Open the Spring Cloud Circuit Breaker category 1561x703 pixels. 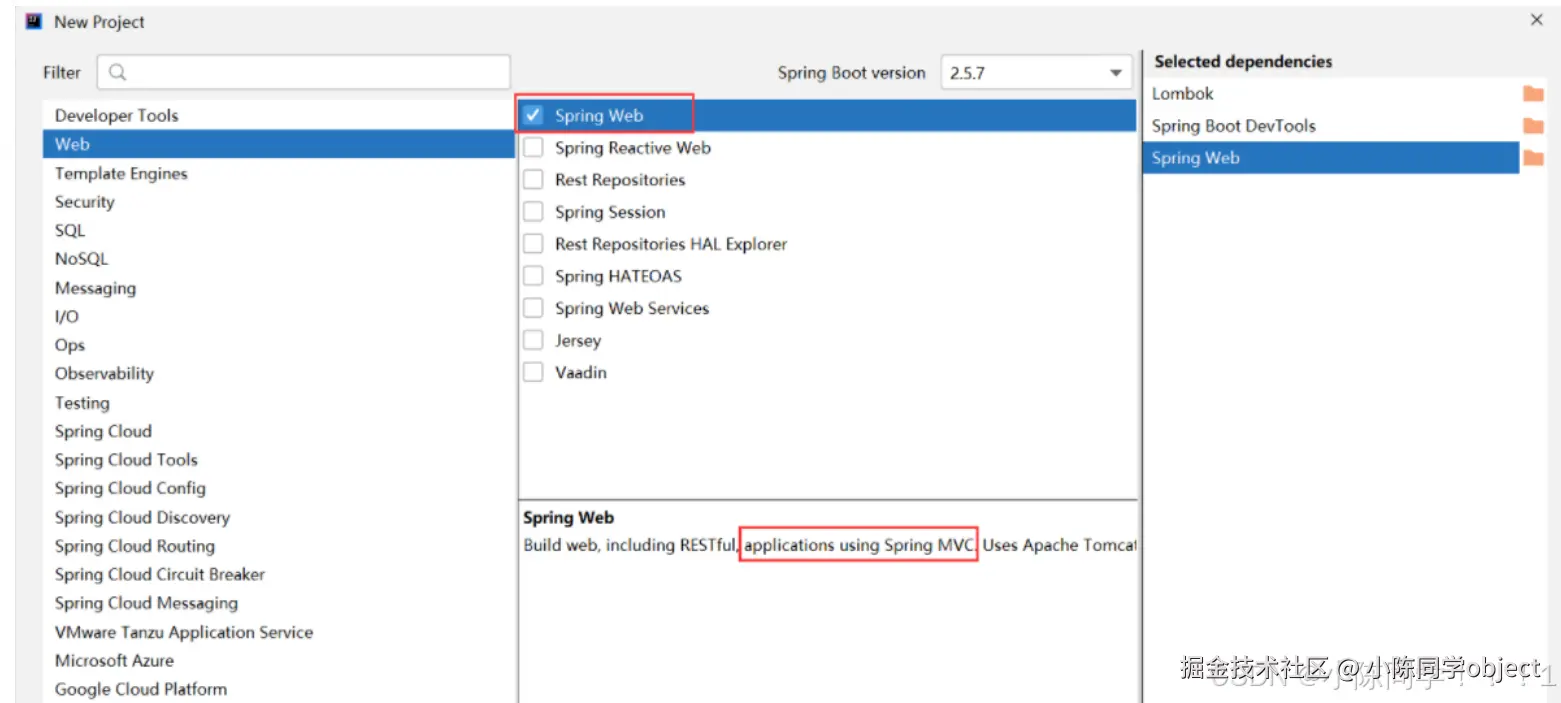pos(278,574)
